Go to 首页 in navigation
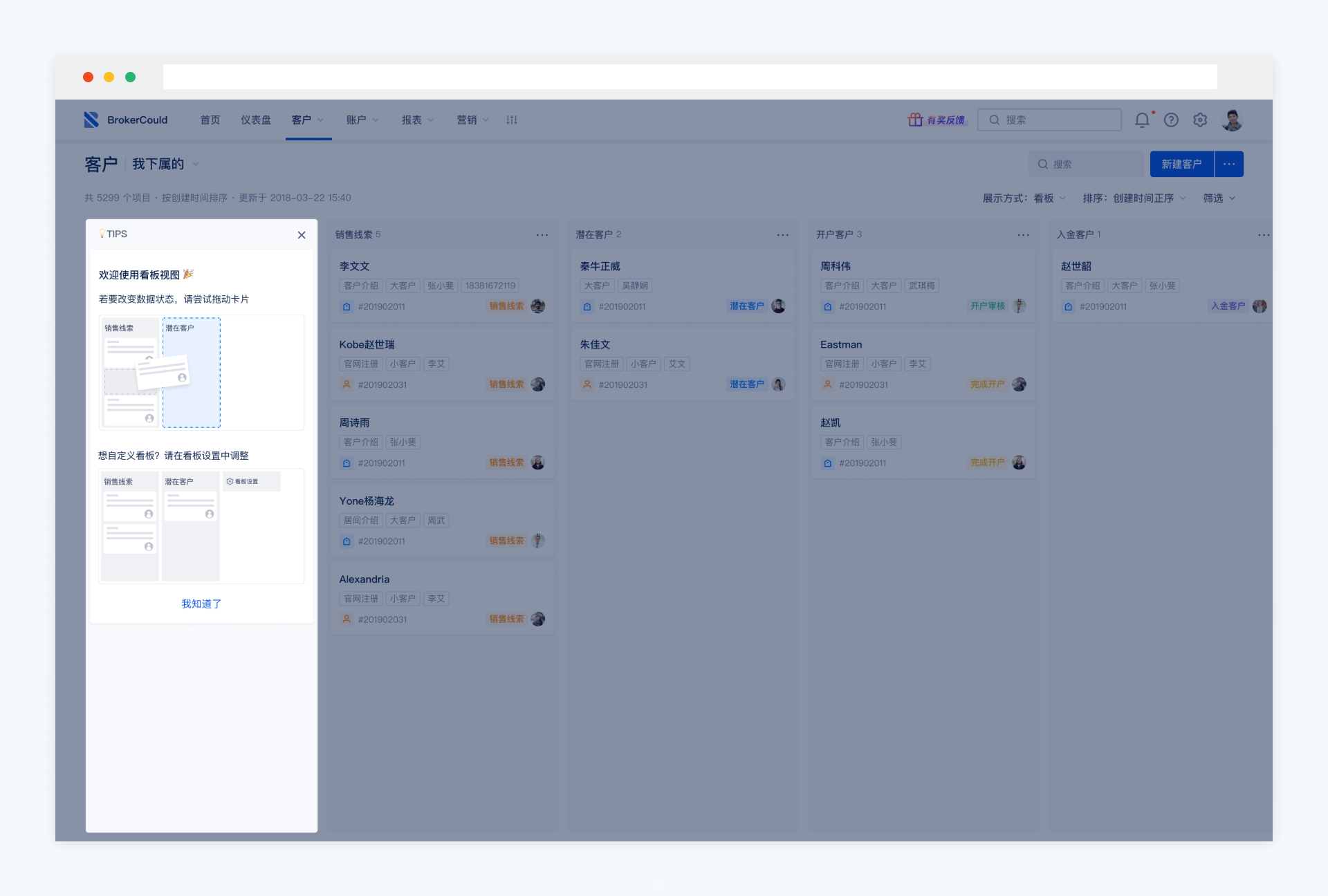 click(210, 120)
